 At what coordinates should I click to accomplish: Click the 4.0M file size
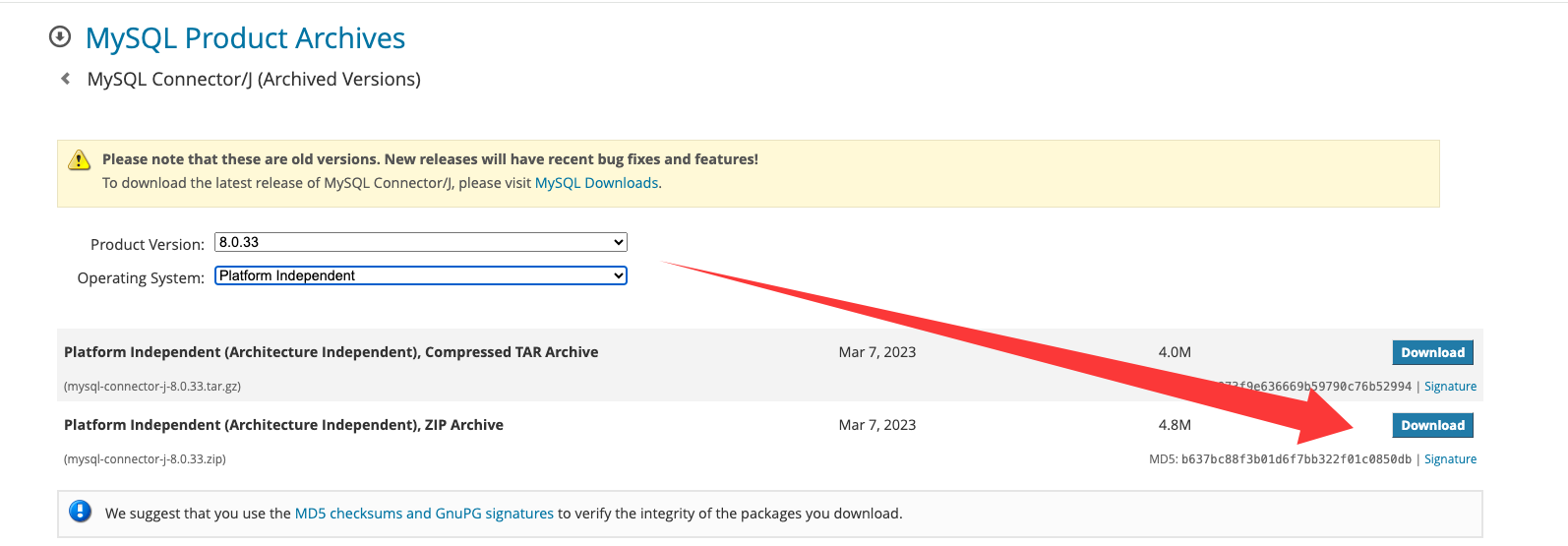point(1175,352)
